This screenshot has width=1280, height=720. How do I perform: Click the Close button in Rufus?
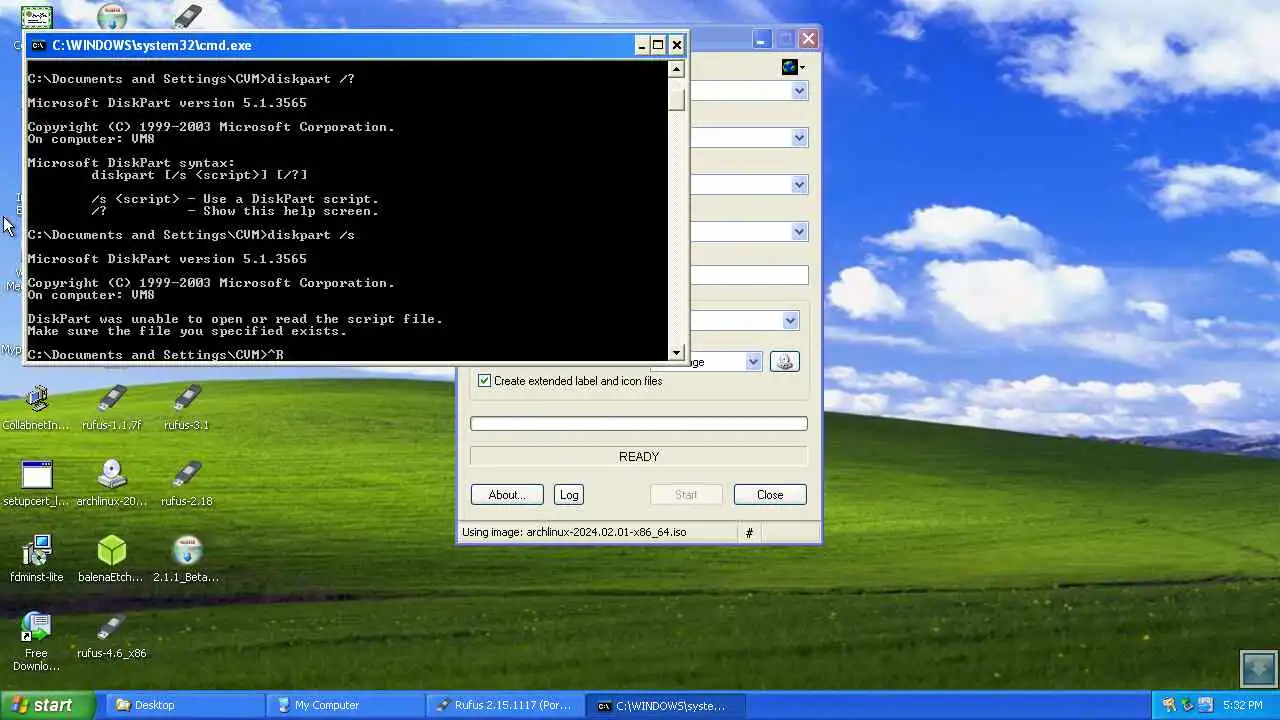[770, 495]
